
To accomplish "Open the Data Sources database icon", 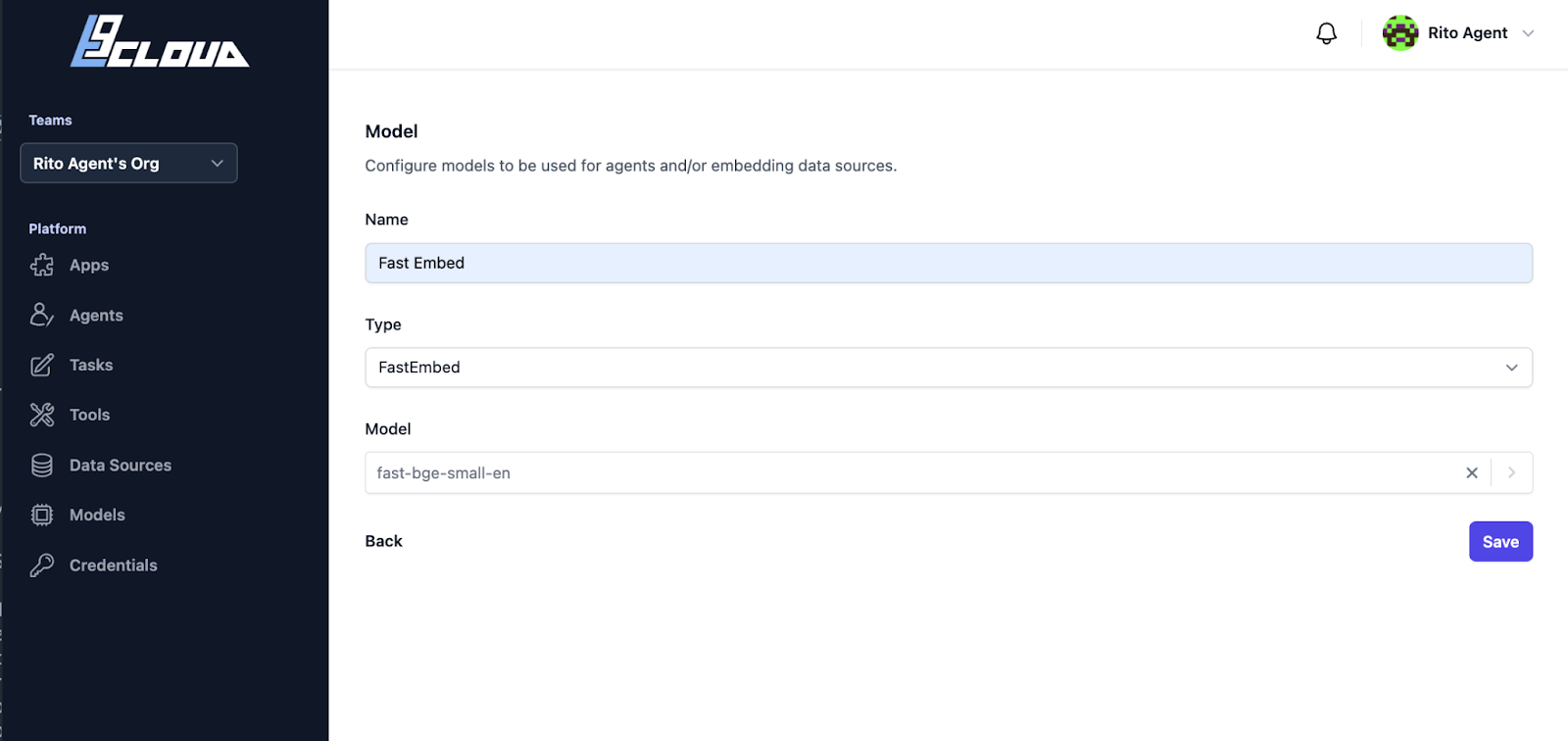I will click(x=41, y=465).
